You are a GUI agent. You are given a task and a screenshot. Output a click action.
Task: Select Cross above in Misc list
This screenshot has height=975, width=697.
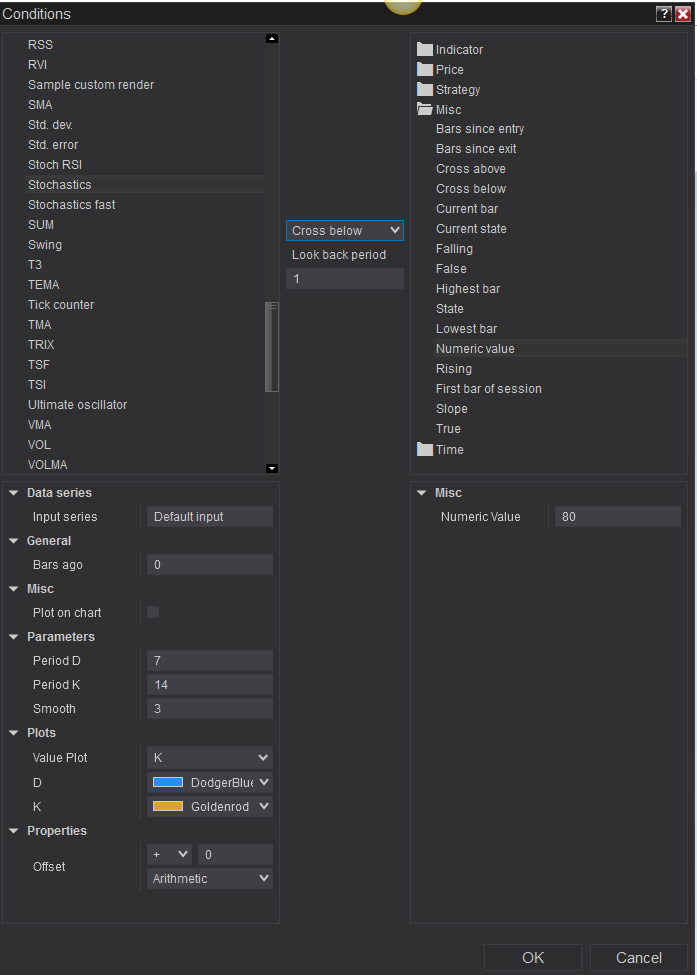pos(471,169)
